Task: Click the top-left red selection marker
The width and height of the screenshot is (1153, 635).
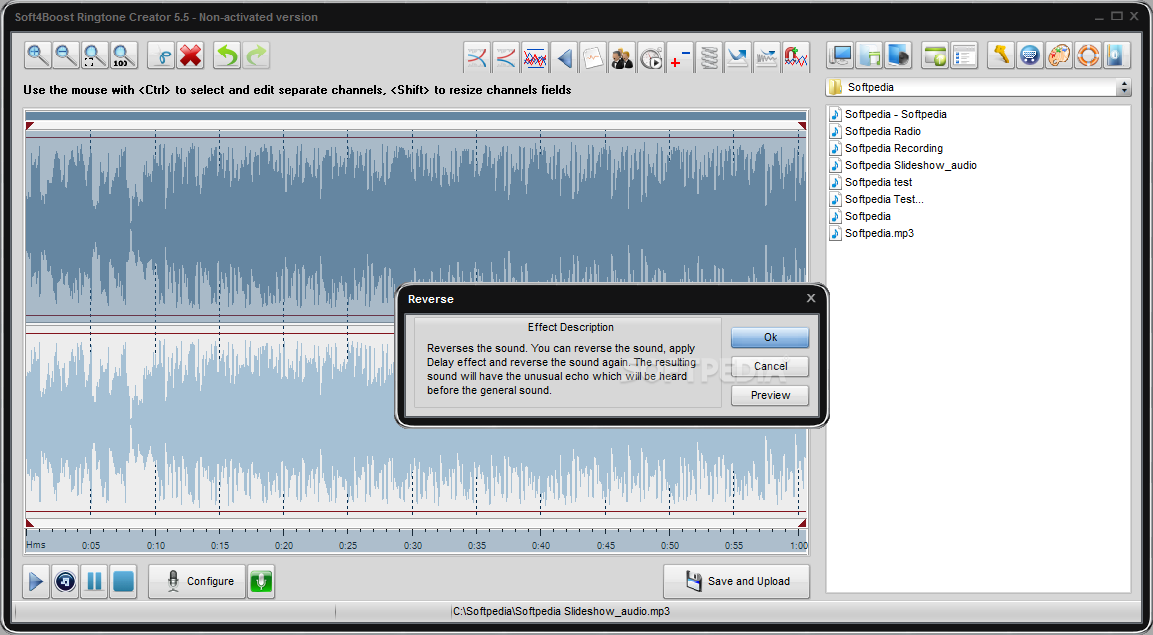Action: (x=29, y=126)
